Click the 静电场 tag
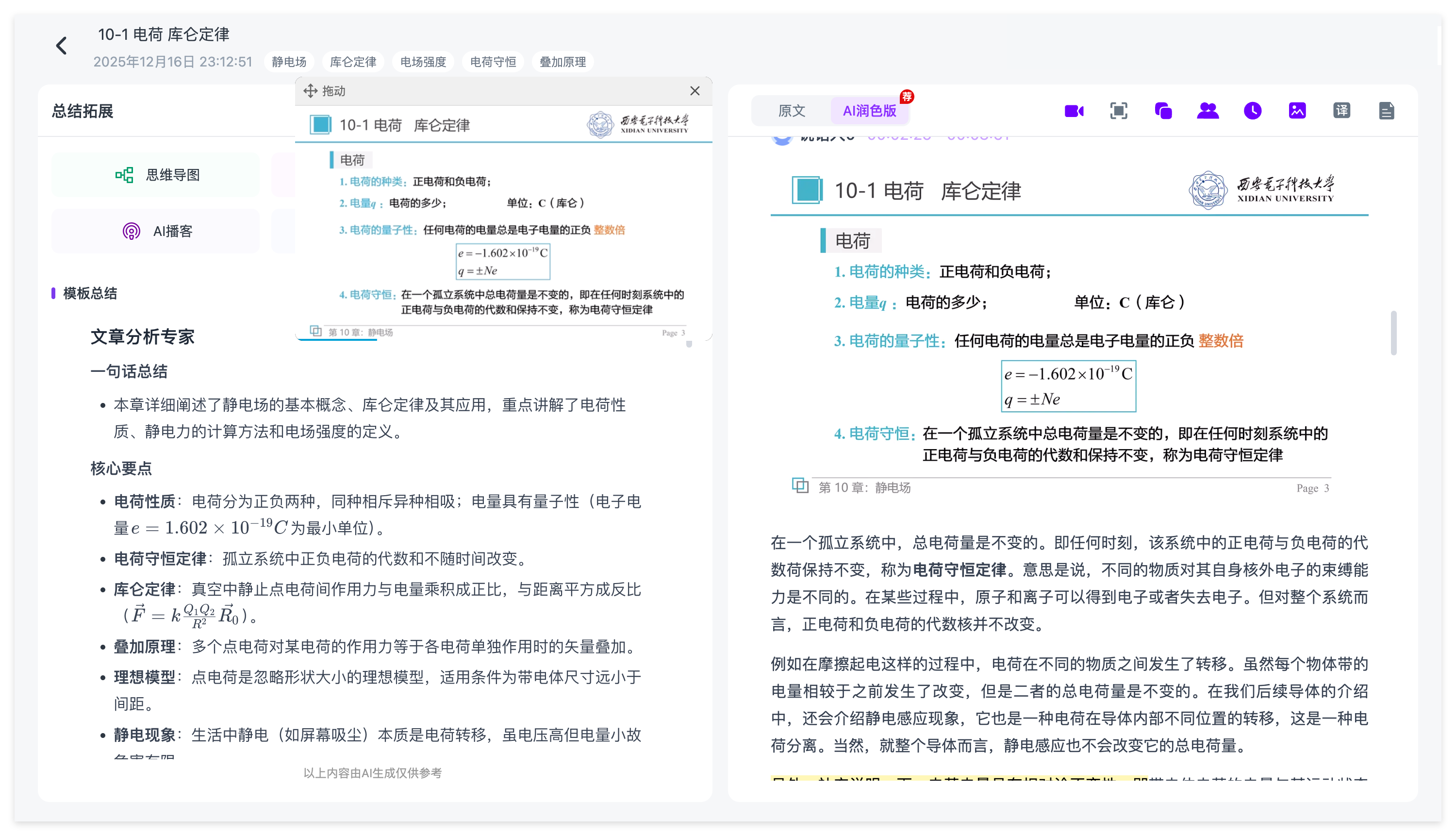Screen dimensions: 1456x836 pyautogui.click(x=289, y=62)
